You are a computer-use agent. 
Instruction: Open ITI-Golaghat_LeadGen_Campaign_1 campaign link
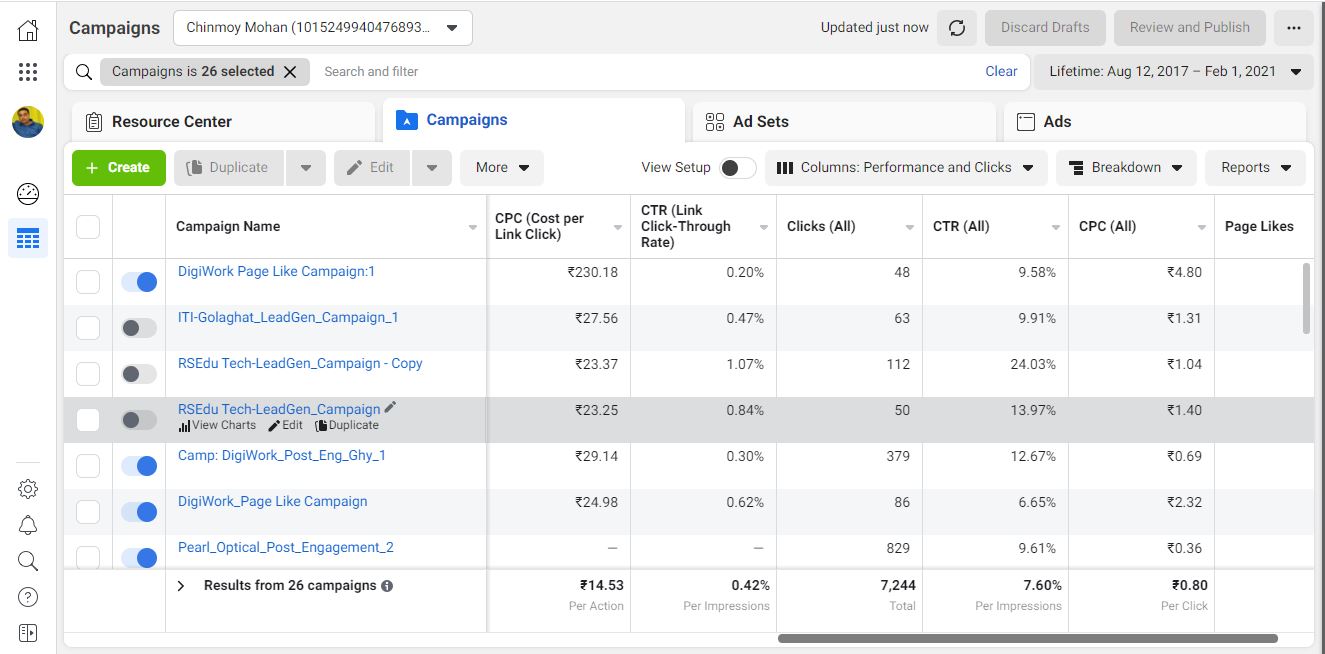(x=288, y=318)
